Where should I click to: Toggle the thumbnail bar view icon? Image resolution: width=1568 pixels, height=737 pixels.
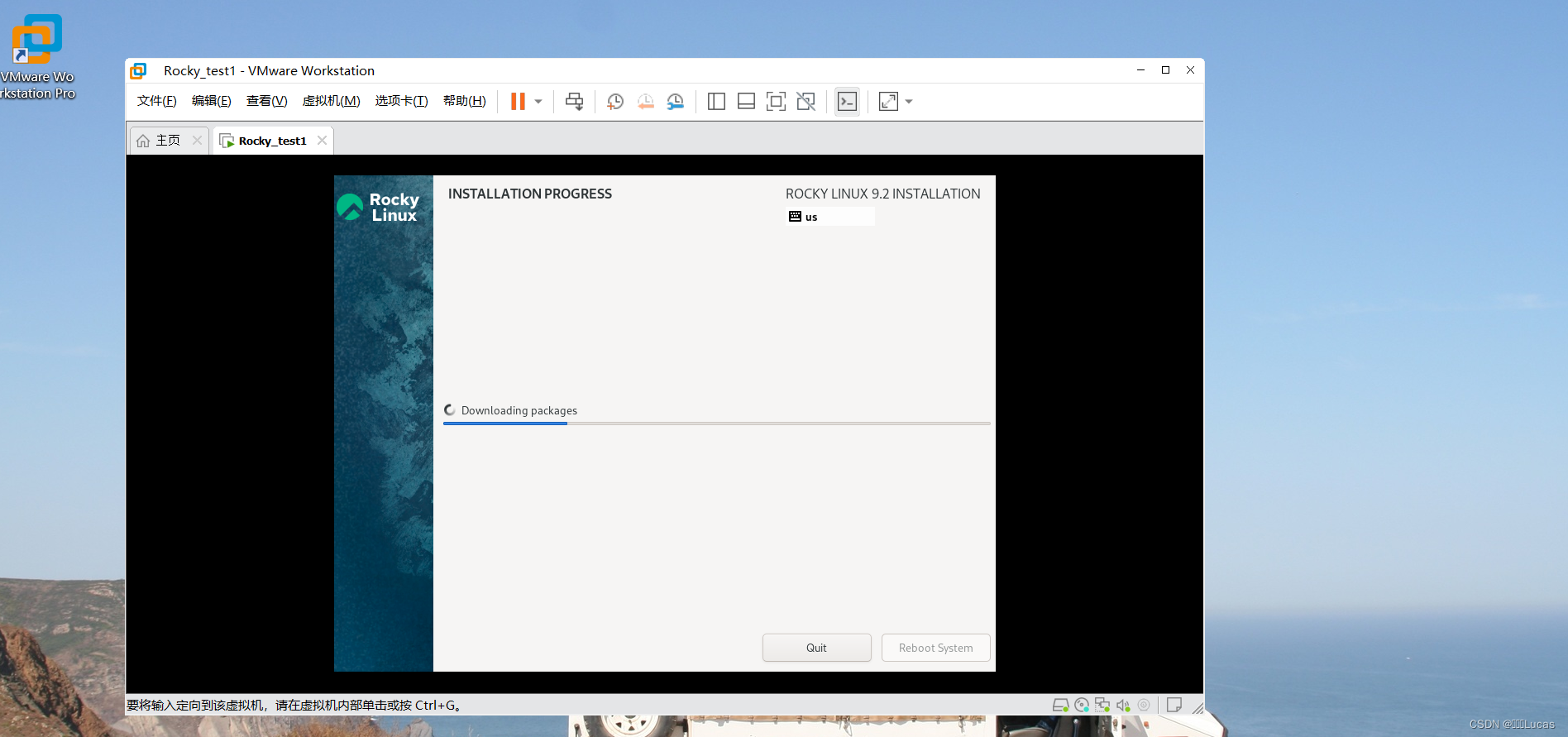[746, 102]
